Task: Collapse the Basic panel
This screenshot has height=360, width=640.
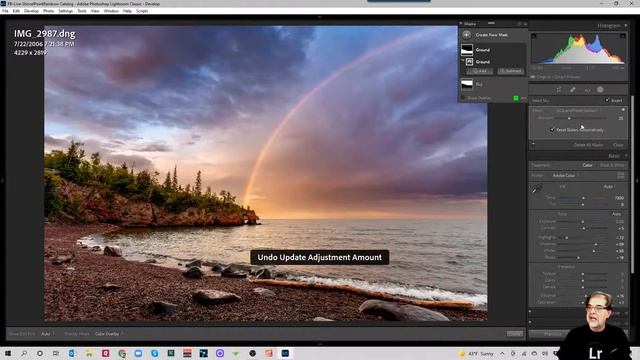Action: pyautogui.click(x=626, y=156)
